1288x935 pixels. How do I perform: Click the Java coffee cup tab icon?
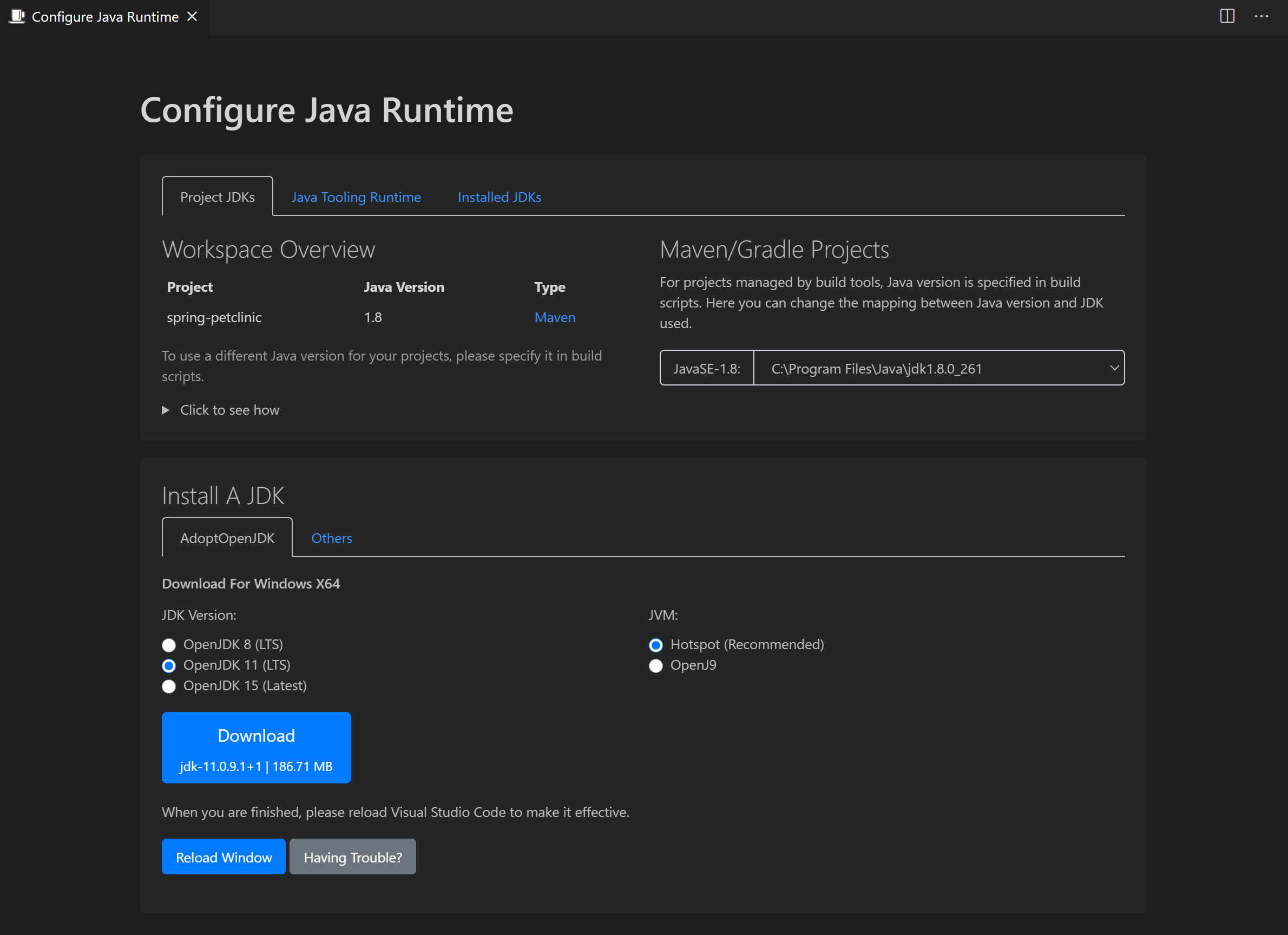click(17, 16)
